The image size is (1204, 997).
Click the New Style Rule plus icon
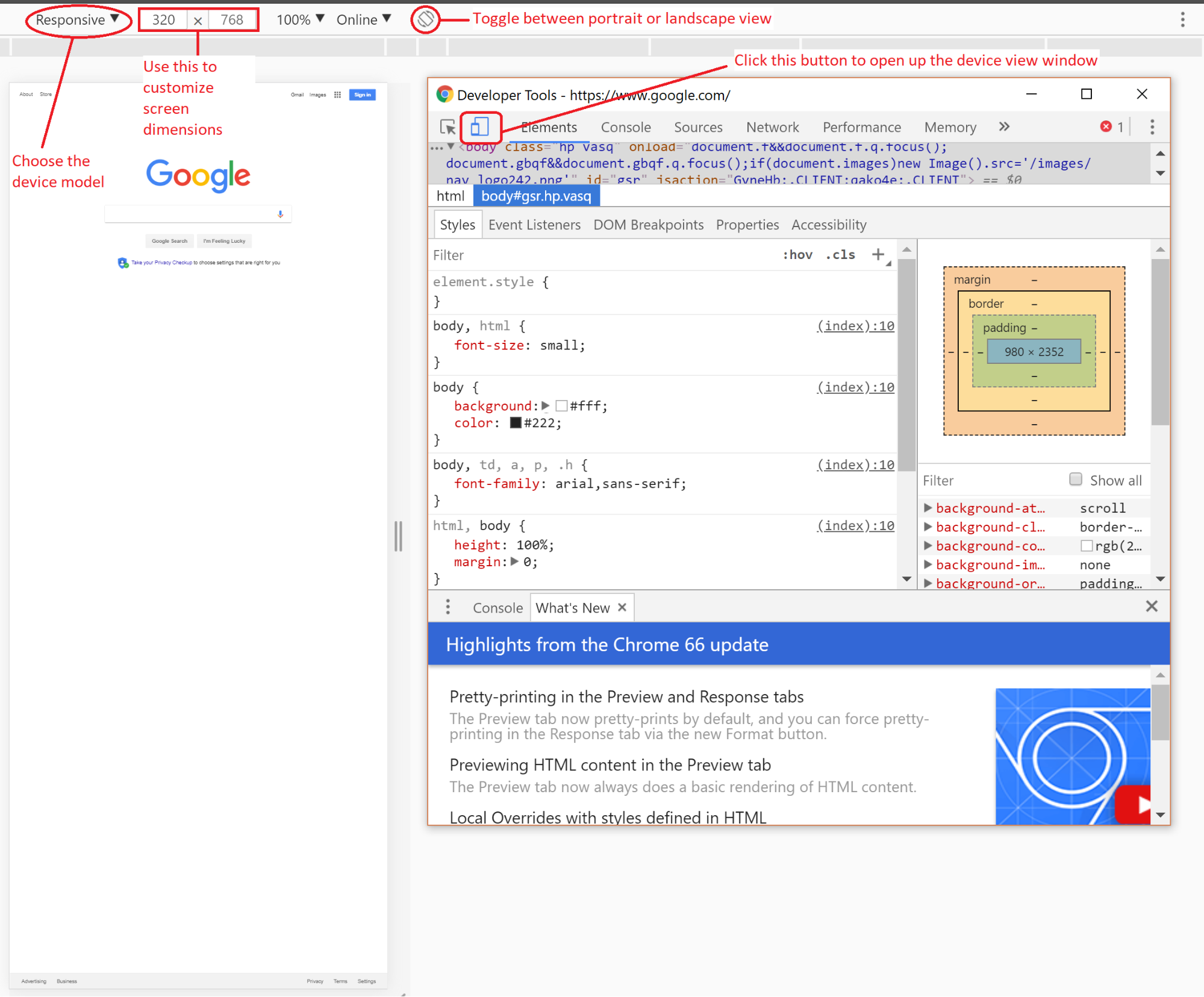(x=879, y=254)
